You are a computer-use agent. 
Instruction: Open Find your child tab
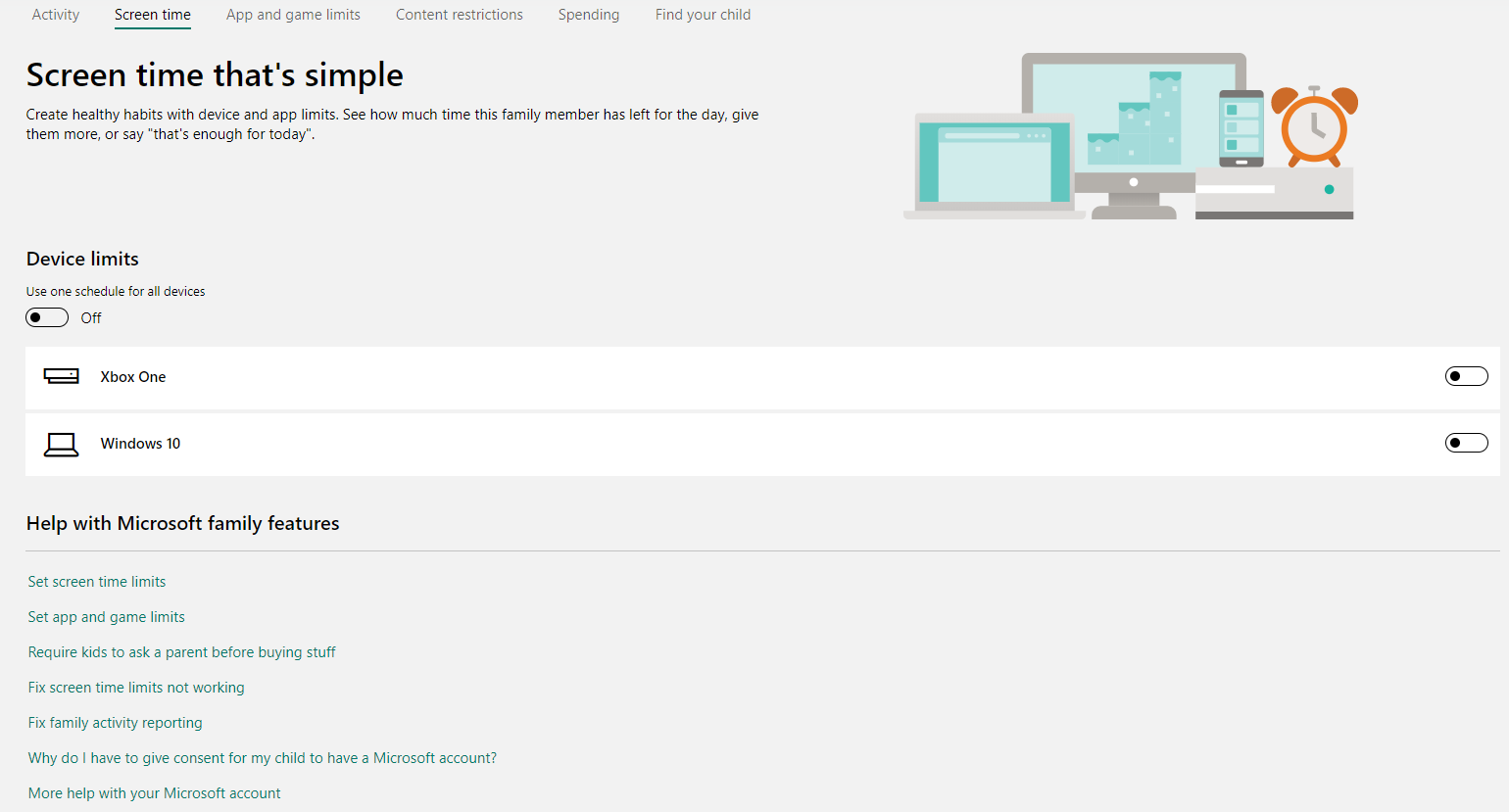tap(703, 15)
